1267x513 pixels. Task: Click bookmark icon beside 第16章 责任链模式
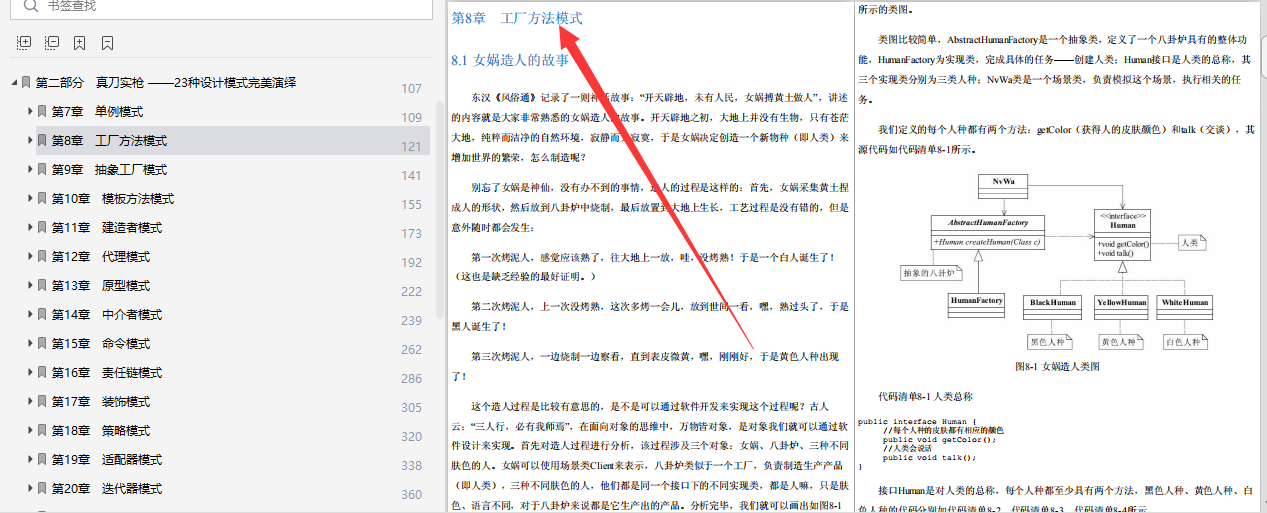pyautogui.click(x=42, y=373)
